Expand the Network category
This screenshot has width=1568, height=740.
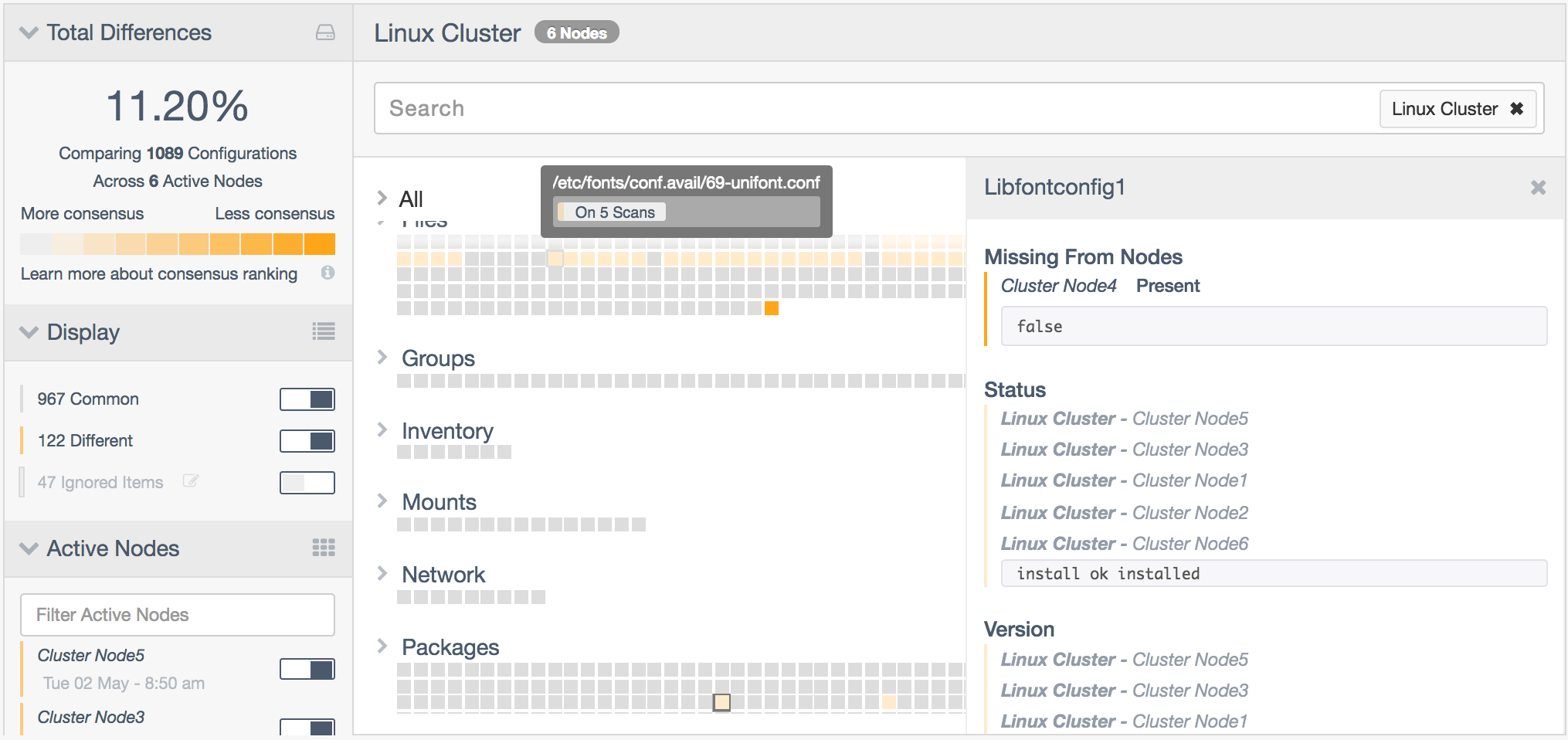[x=382, y=573]
